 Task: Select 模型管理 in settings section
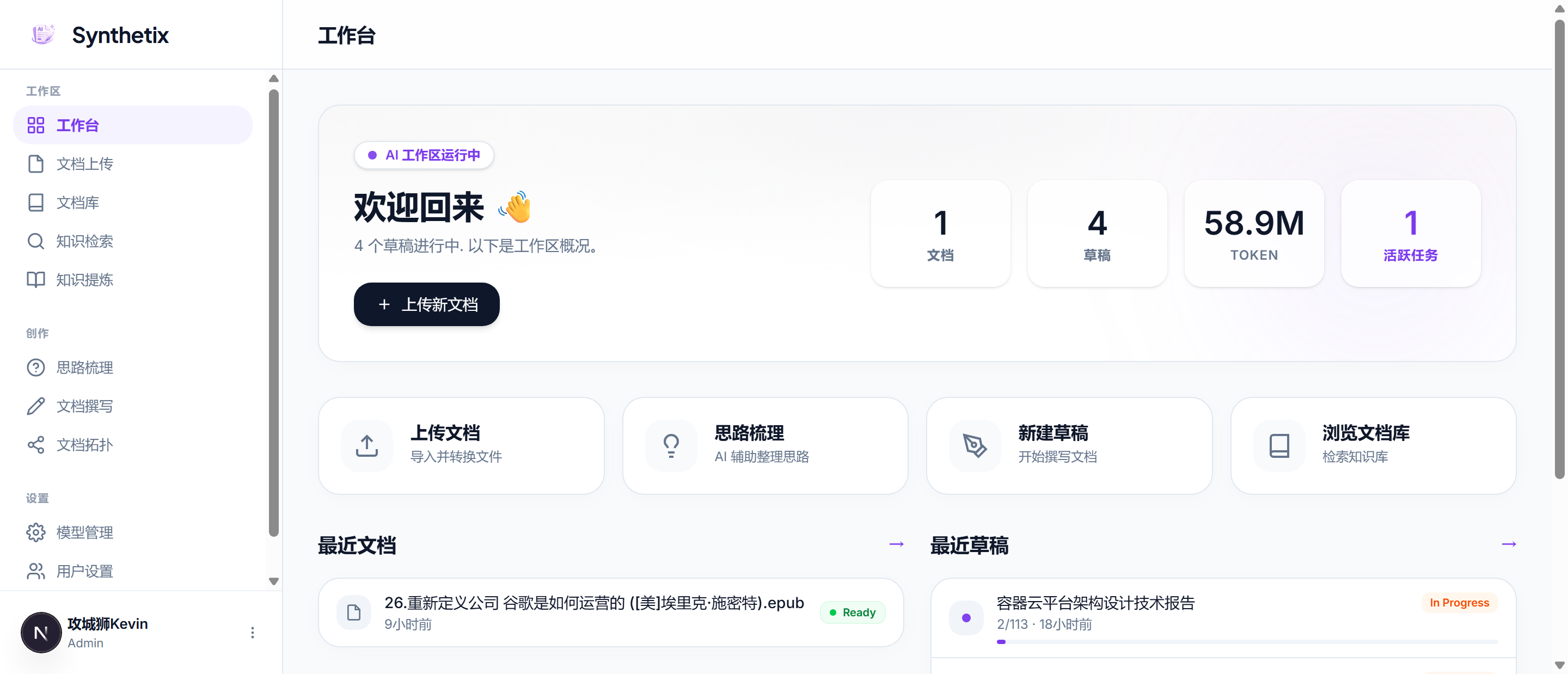133,532
